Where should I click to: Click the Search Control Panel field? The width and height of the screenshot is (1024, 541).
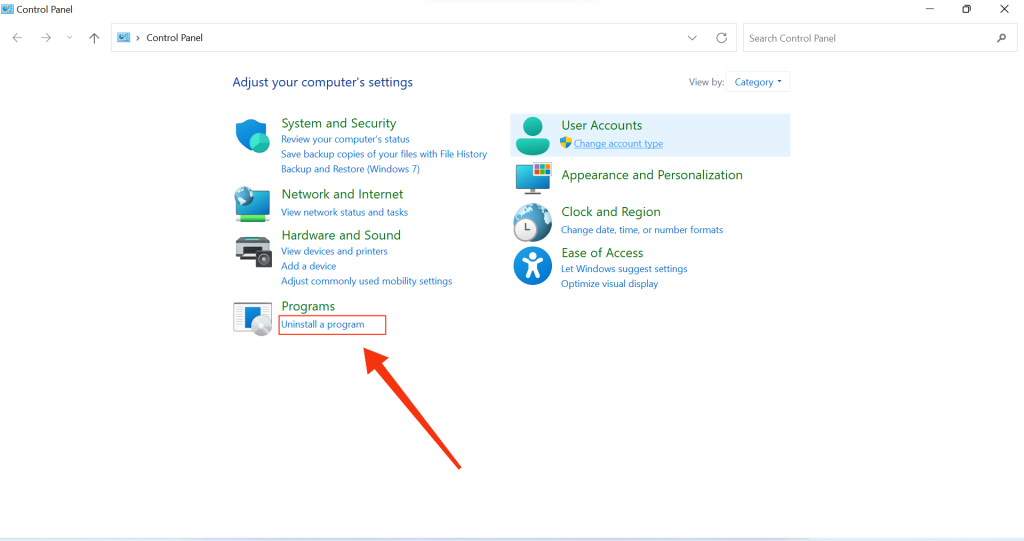pyautogui.click(x=880, y=38)
